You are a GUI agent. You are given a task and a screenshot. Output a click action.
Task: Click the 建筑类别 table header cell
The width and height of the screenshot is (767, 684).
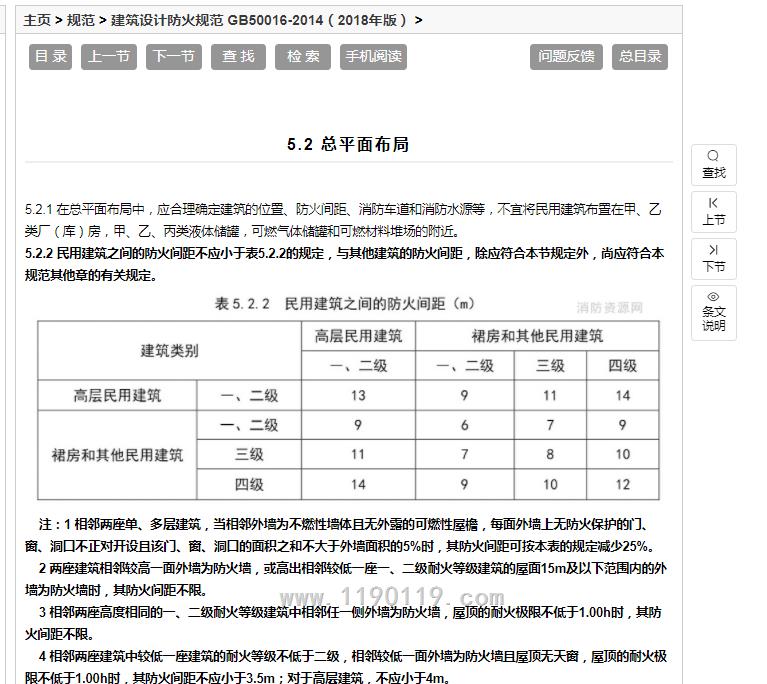169,350
